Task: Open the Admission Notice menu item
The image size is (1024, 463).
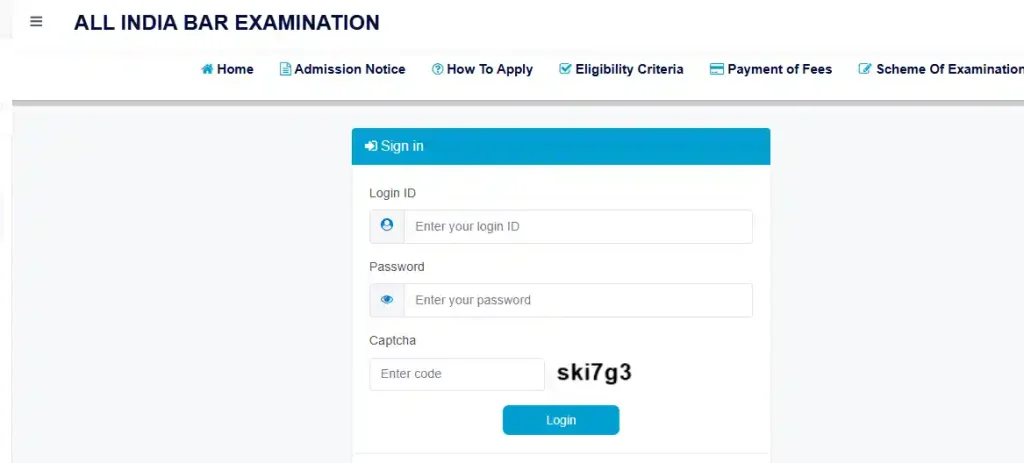Action: (349, 70)
